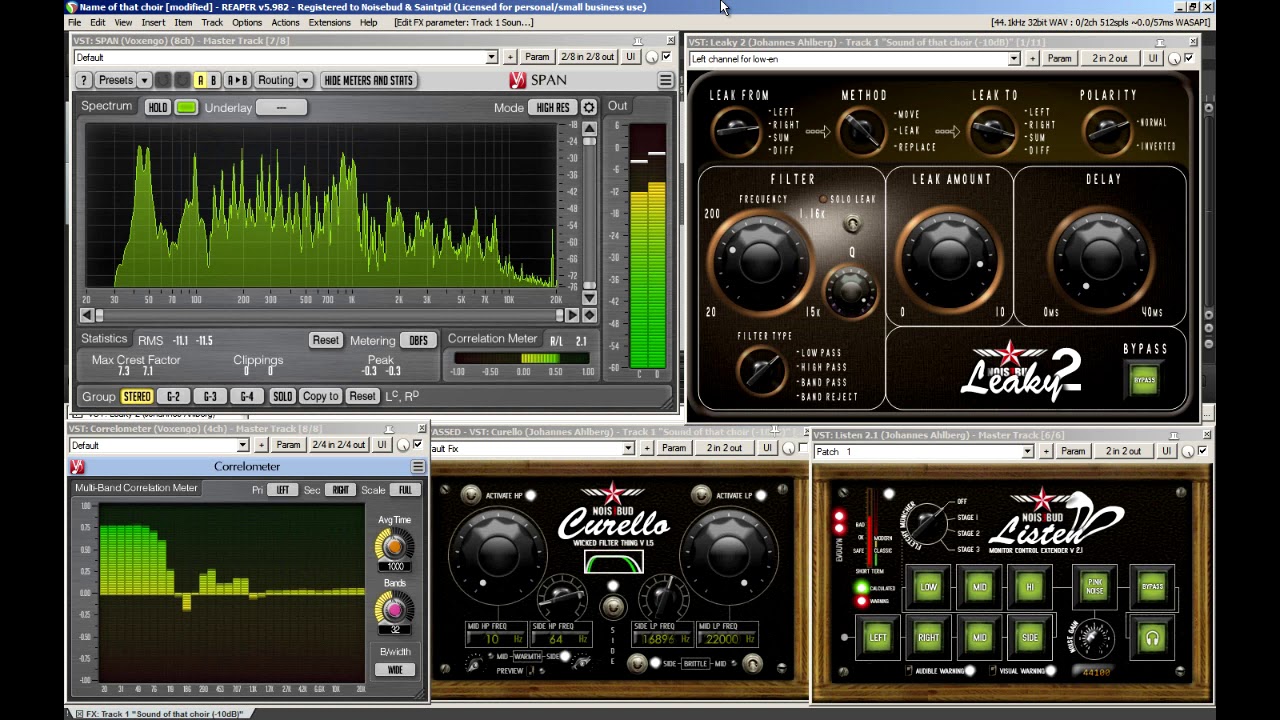Toggle the SPAN plugin bypass checkbox

[x=667, y=57]
